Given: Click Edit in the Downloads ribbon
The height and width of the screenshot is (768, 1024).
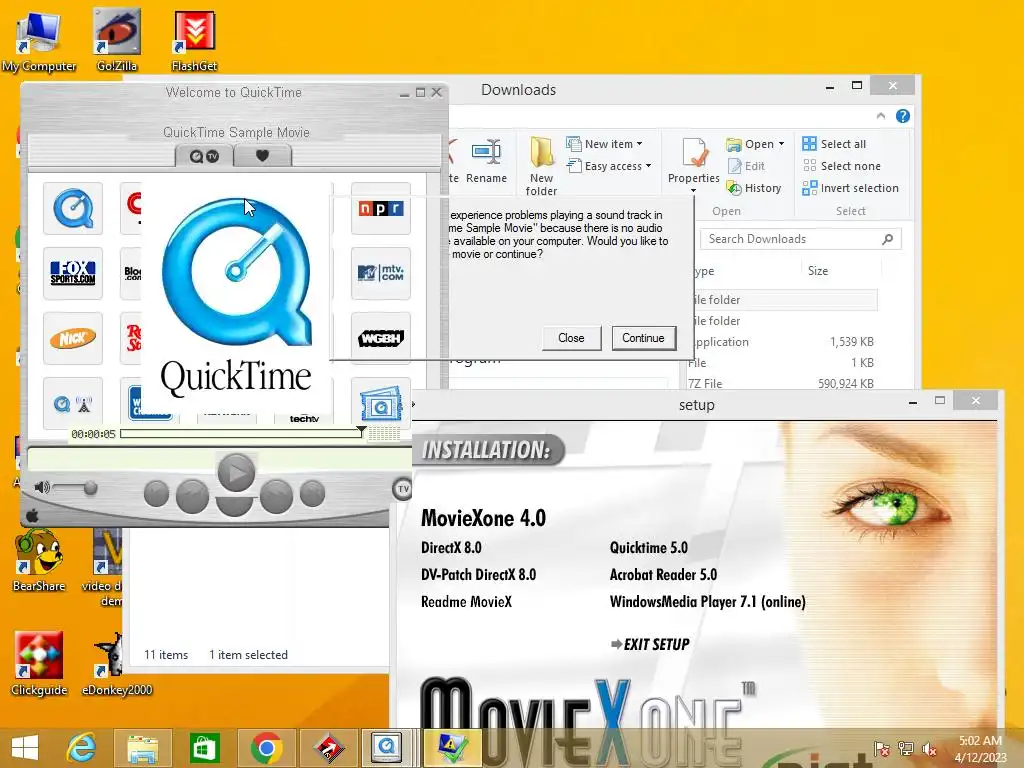Looking at the screenshot, I should [746, 166].
